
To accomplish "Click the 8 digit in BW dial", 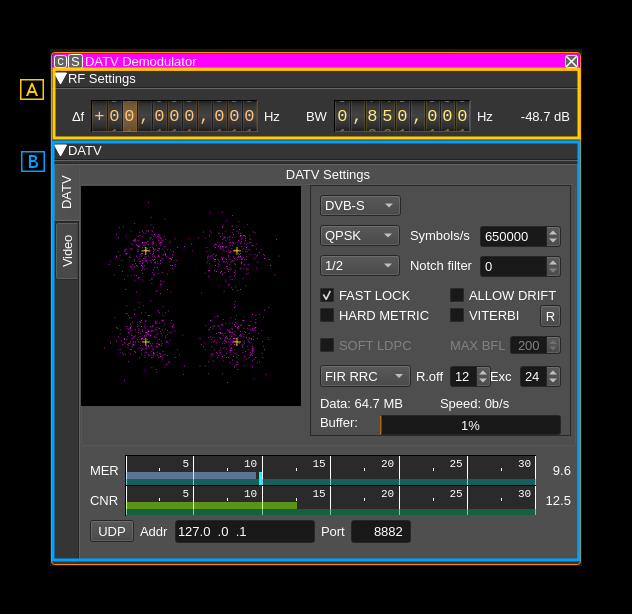I will tap(372, 116).
